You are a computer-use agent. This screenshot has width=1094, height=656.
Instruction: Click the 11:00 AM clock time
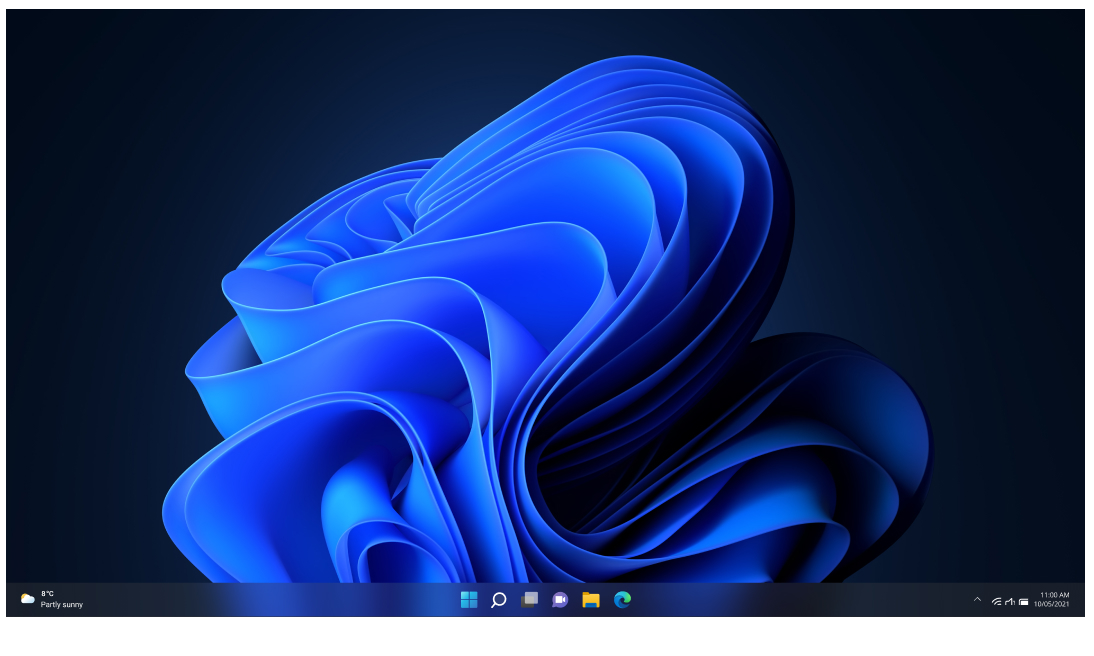[1055, 595]
